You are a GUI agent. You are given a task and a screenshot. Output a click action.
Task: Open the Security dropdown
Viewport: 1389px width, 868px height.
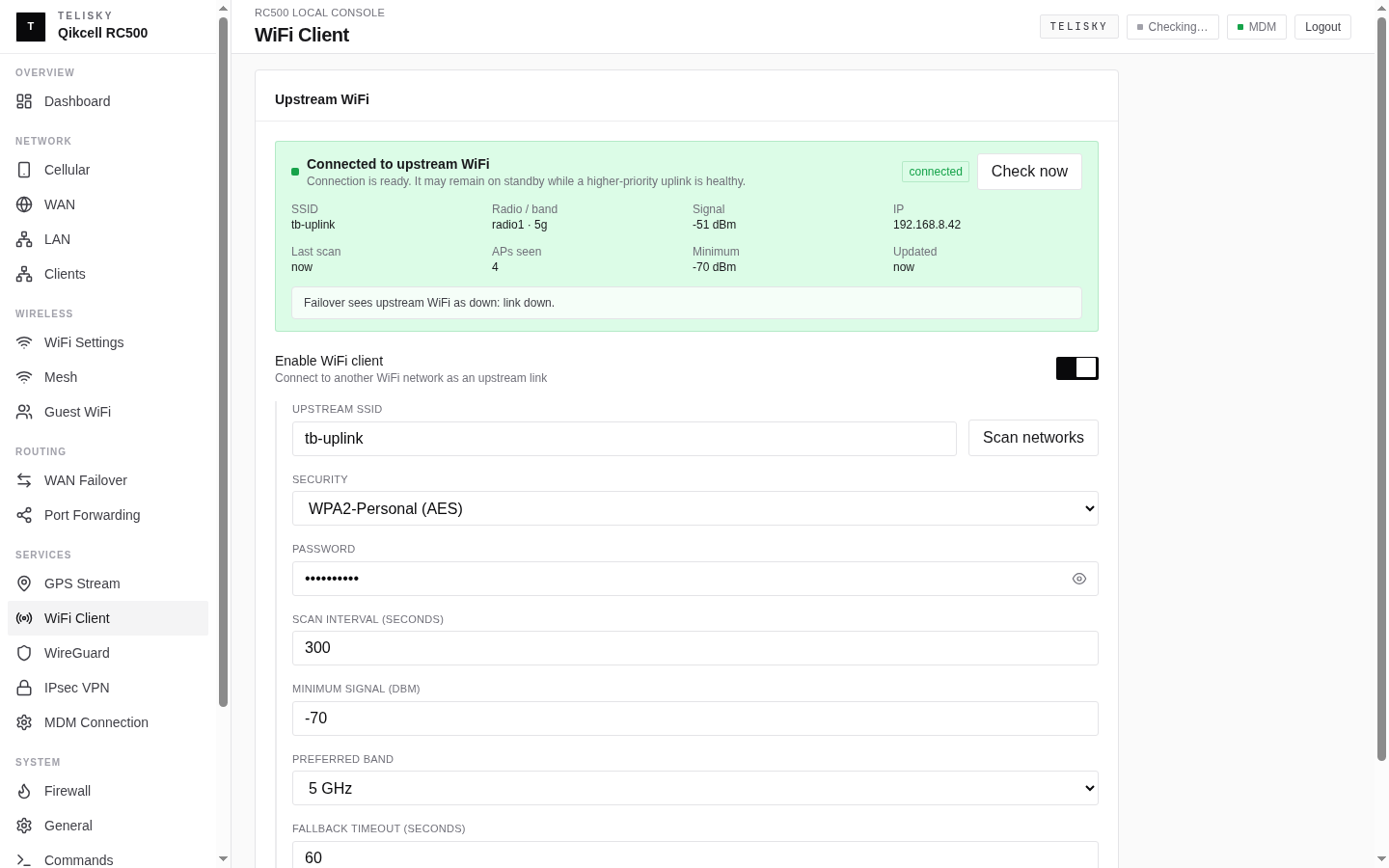[x=695, y=508]
